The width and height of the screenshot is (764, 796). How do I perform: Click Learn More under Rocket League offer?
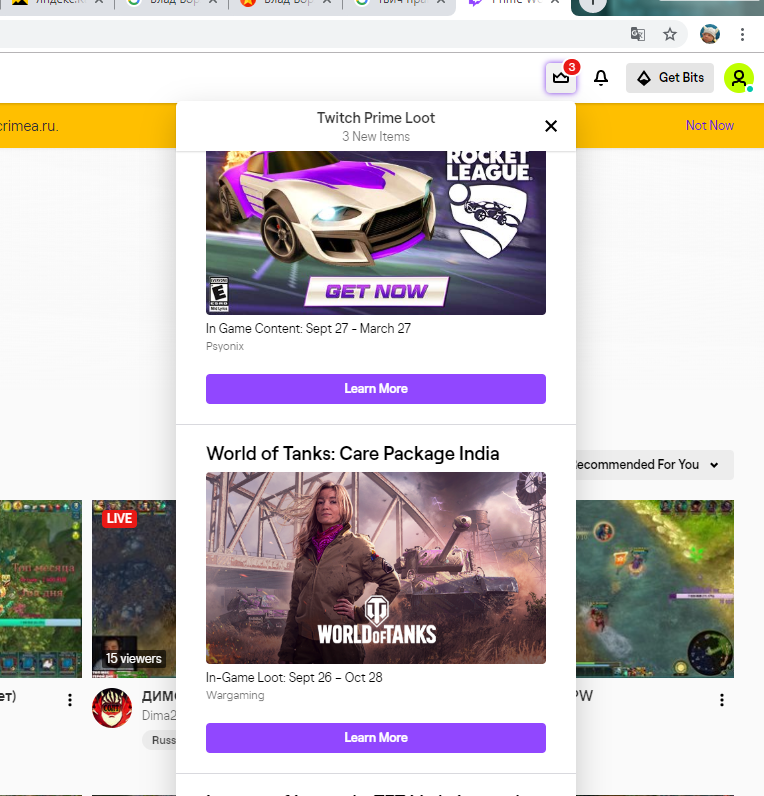[x=376, y=389]
